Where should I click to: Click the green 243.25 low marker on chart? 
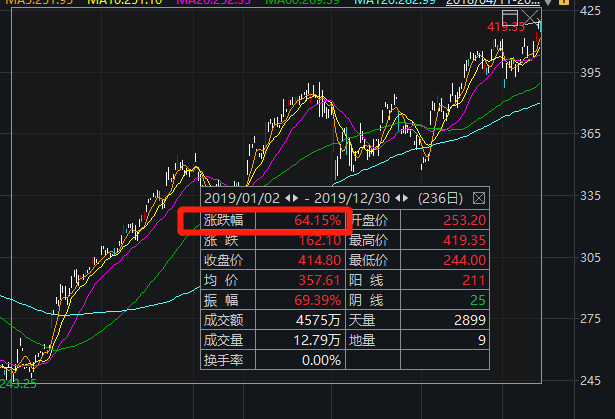pos(18,384)
